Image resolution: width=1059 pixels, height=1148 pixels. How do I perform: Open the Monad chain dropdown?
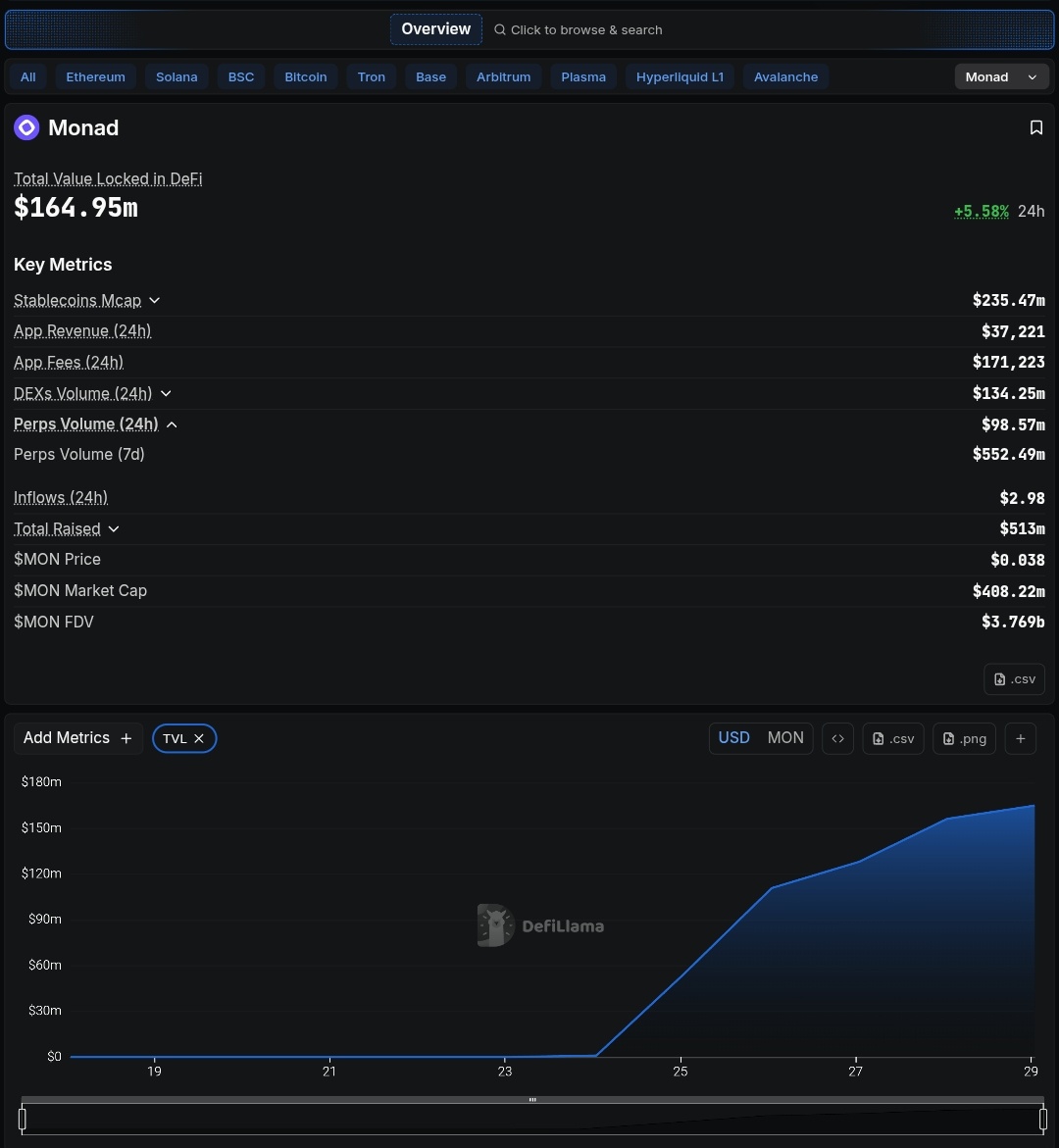pos(1001,76)
